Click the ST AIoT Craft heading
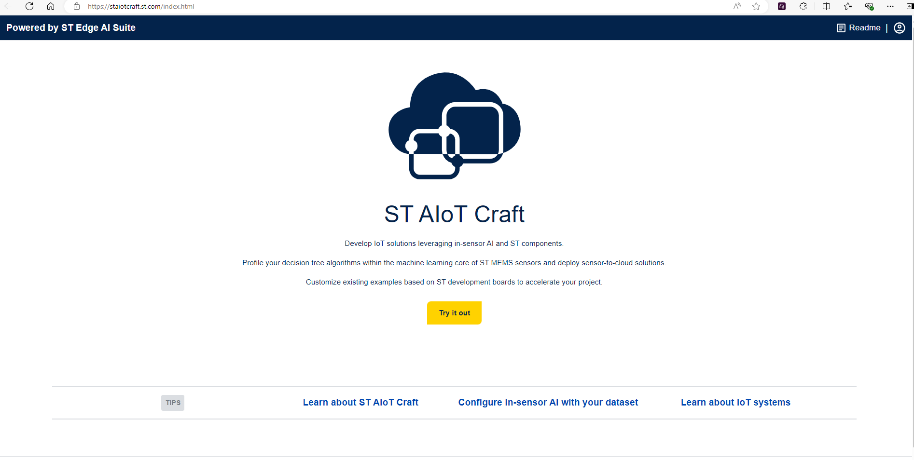Image resolution: width=914 pixels, height=460 pixels. tap(454, 214)
